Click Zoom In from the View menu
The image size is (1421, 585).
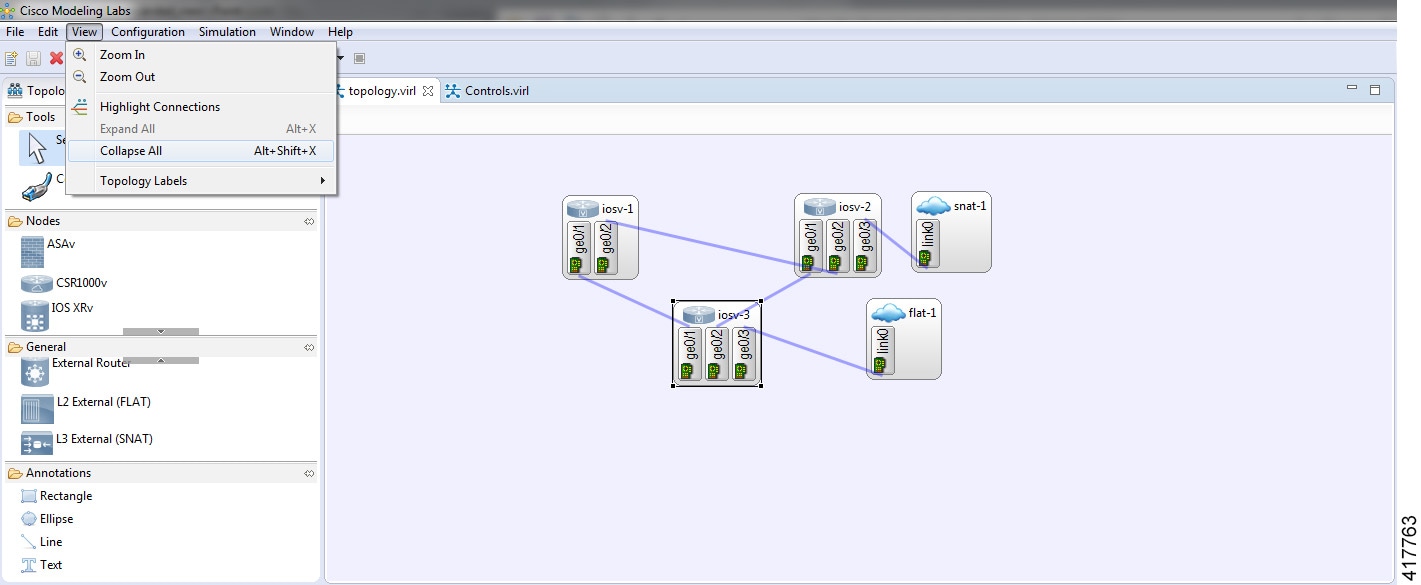122,54
